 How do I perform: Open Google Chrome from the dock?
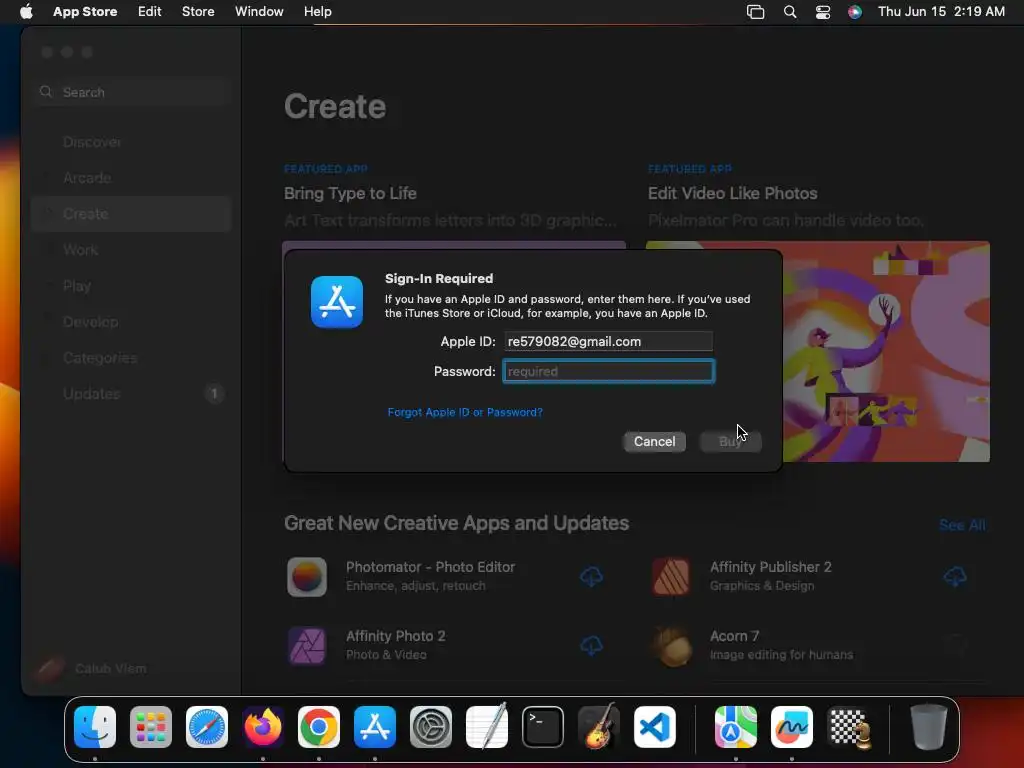point(319,727)
